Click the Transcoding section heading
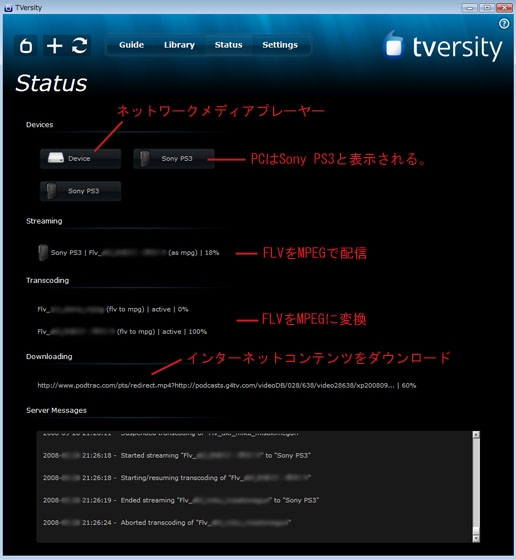The width and height of the screenshot is (516, 559). 47,281
